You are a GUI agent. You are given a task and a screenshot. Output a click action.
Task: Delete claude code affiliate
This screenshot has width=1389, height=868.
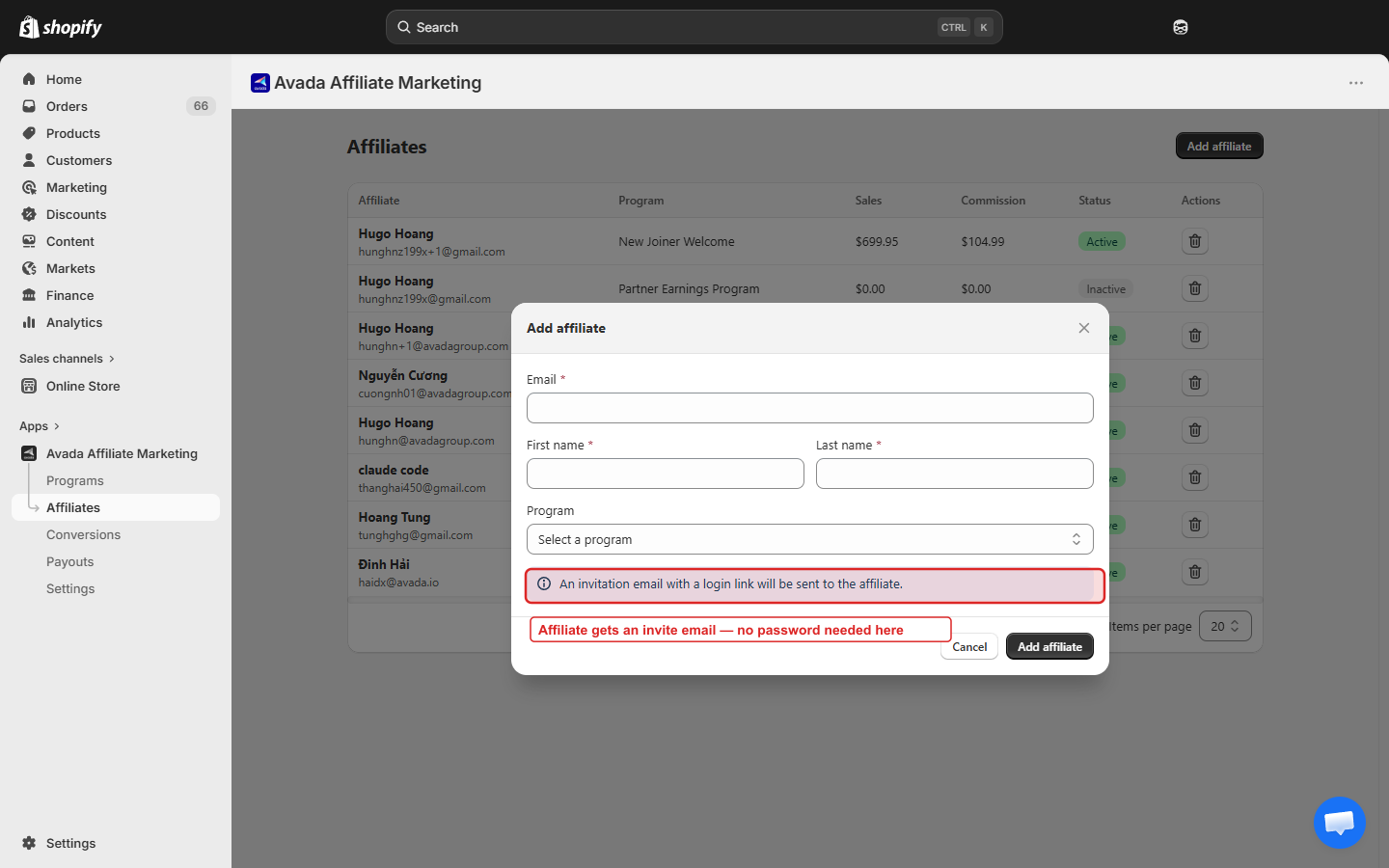coord(1195,477)
